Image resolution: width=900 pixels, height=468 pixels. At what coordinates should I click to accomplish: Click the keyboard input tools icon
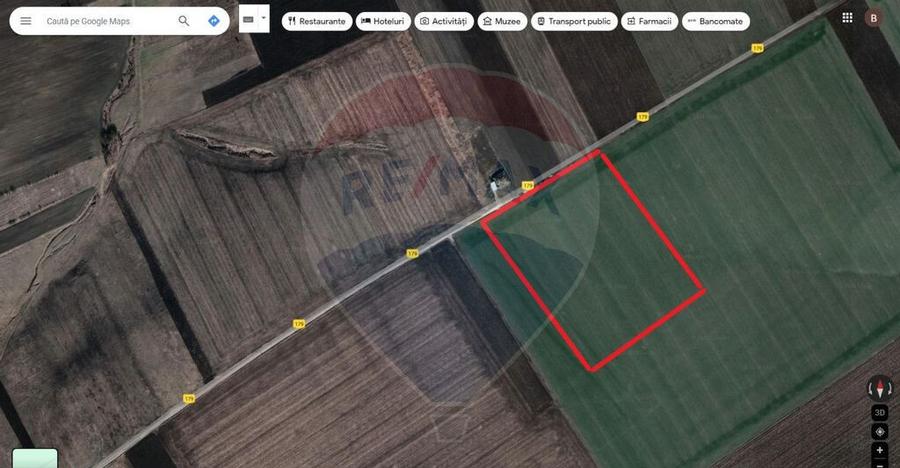249,19
